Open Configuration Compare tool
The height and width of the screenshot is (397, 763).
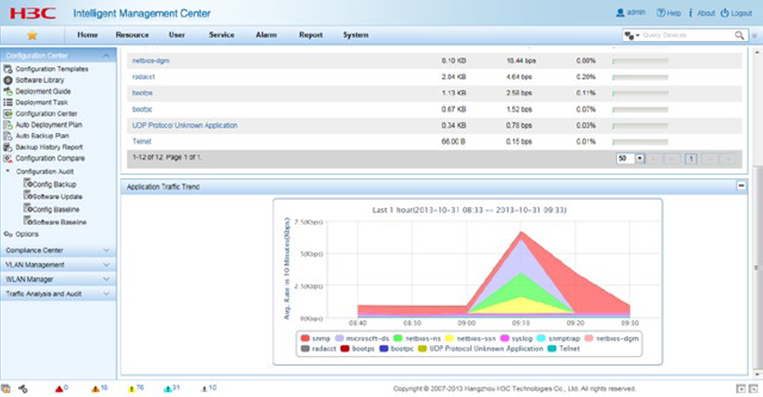click(50, 158)
